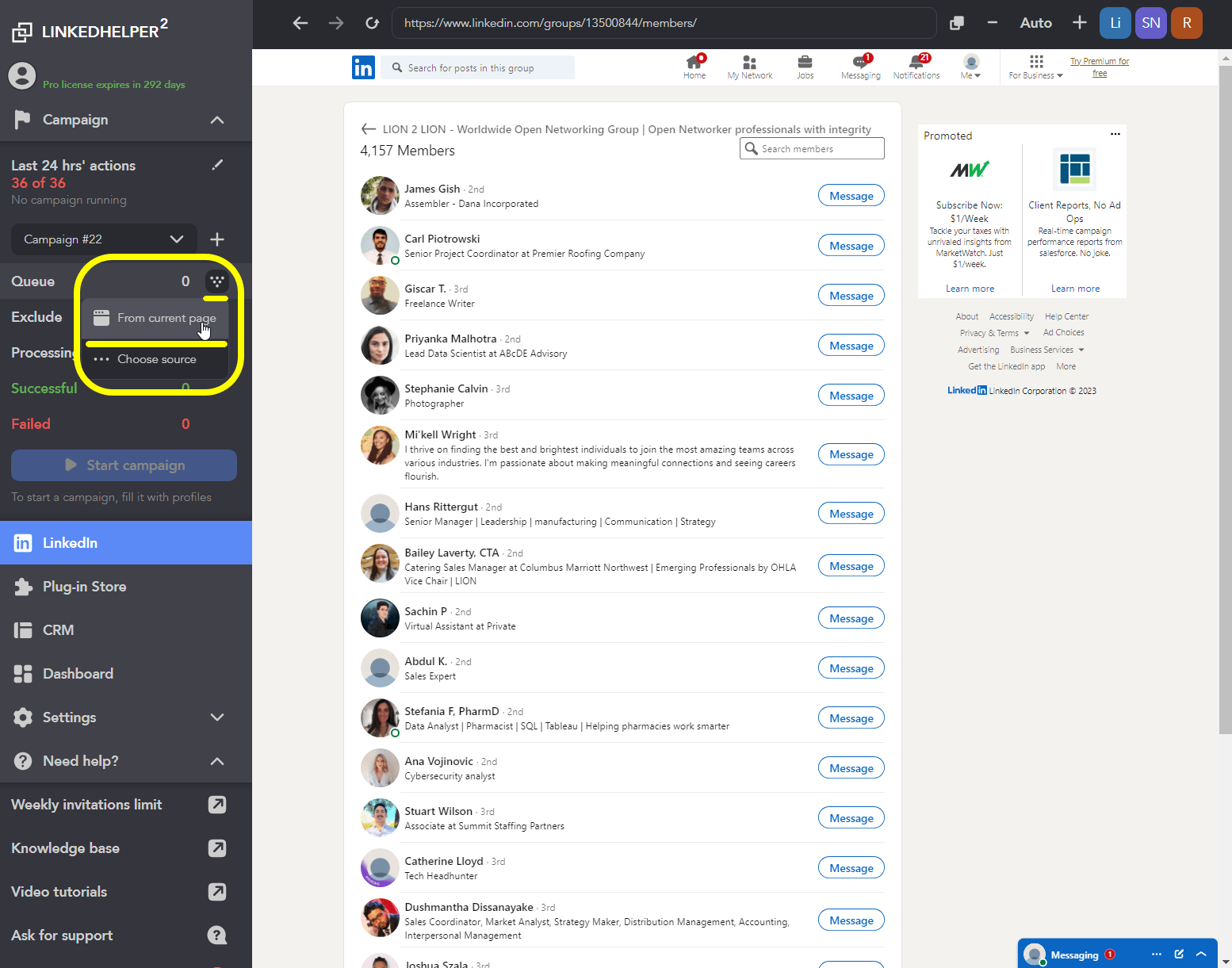This screenshot has width=1232, height=968.
Task: Click the "Try Premium for free" link
Action: (x=1100, y=67)
